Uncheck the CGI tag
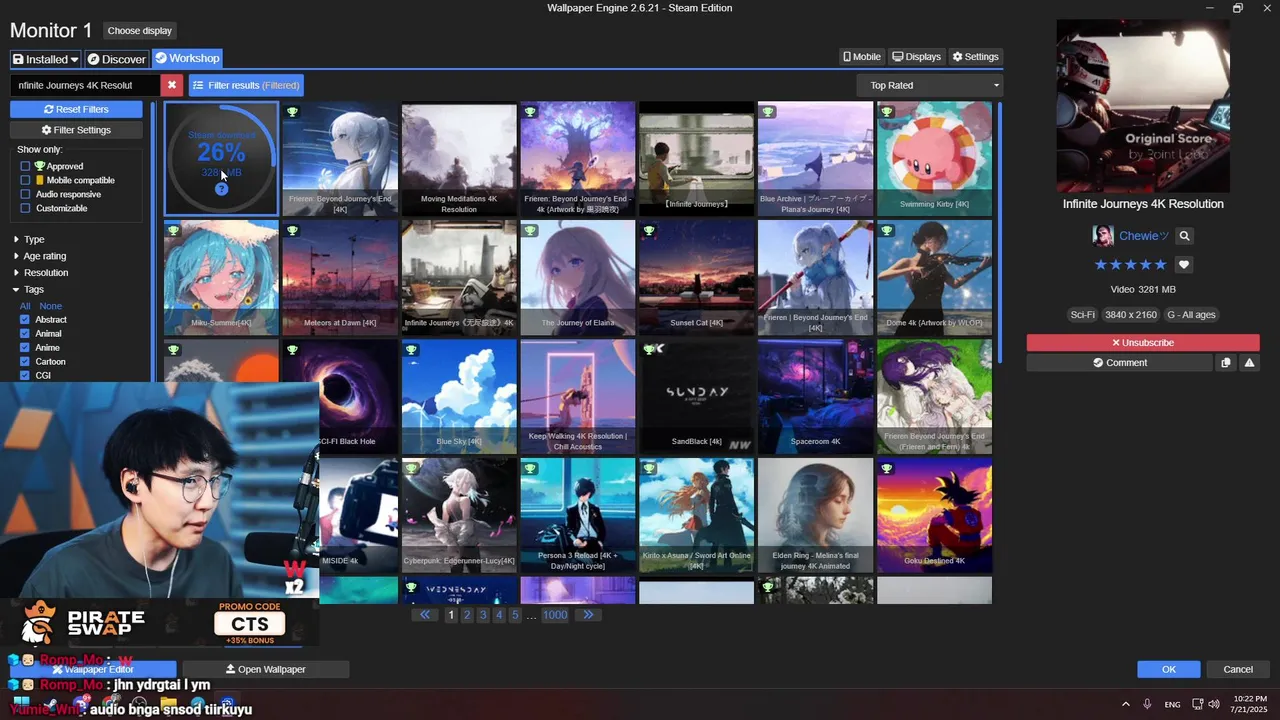The image size is (1280, 720). 25,376
